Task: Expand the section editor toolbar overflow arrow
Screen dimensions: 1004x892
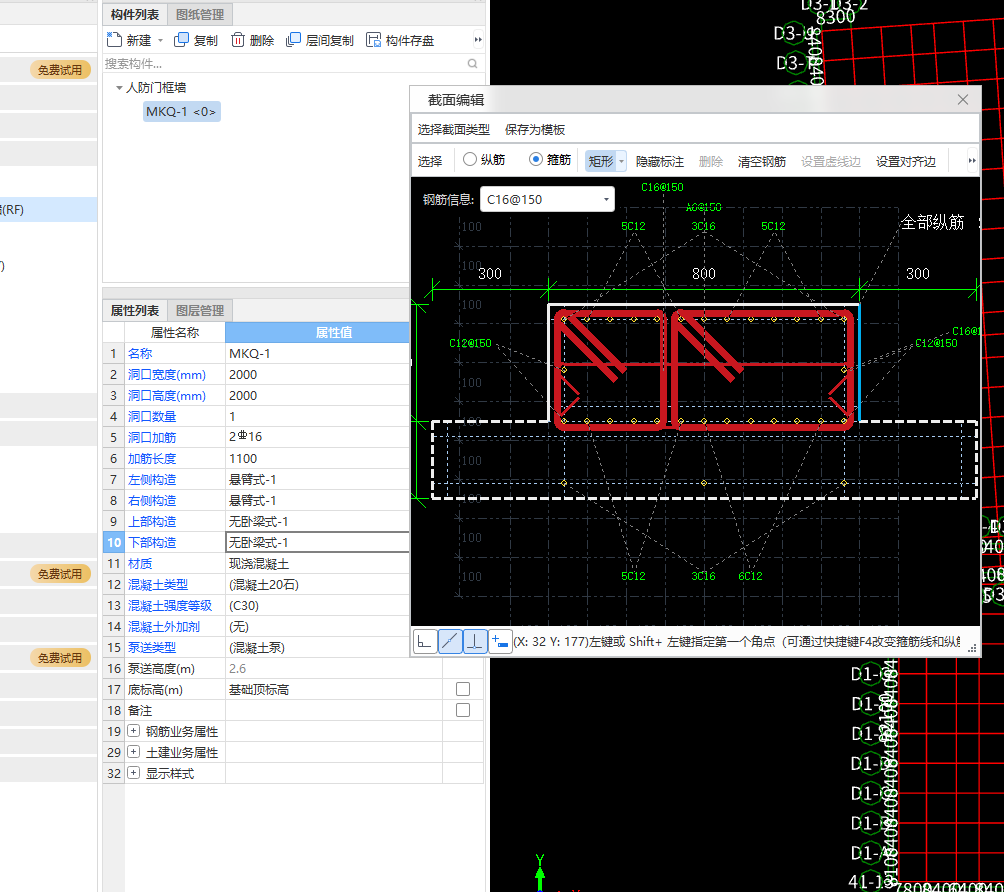Action: [x=971, y=161]
